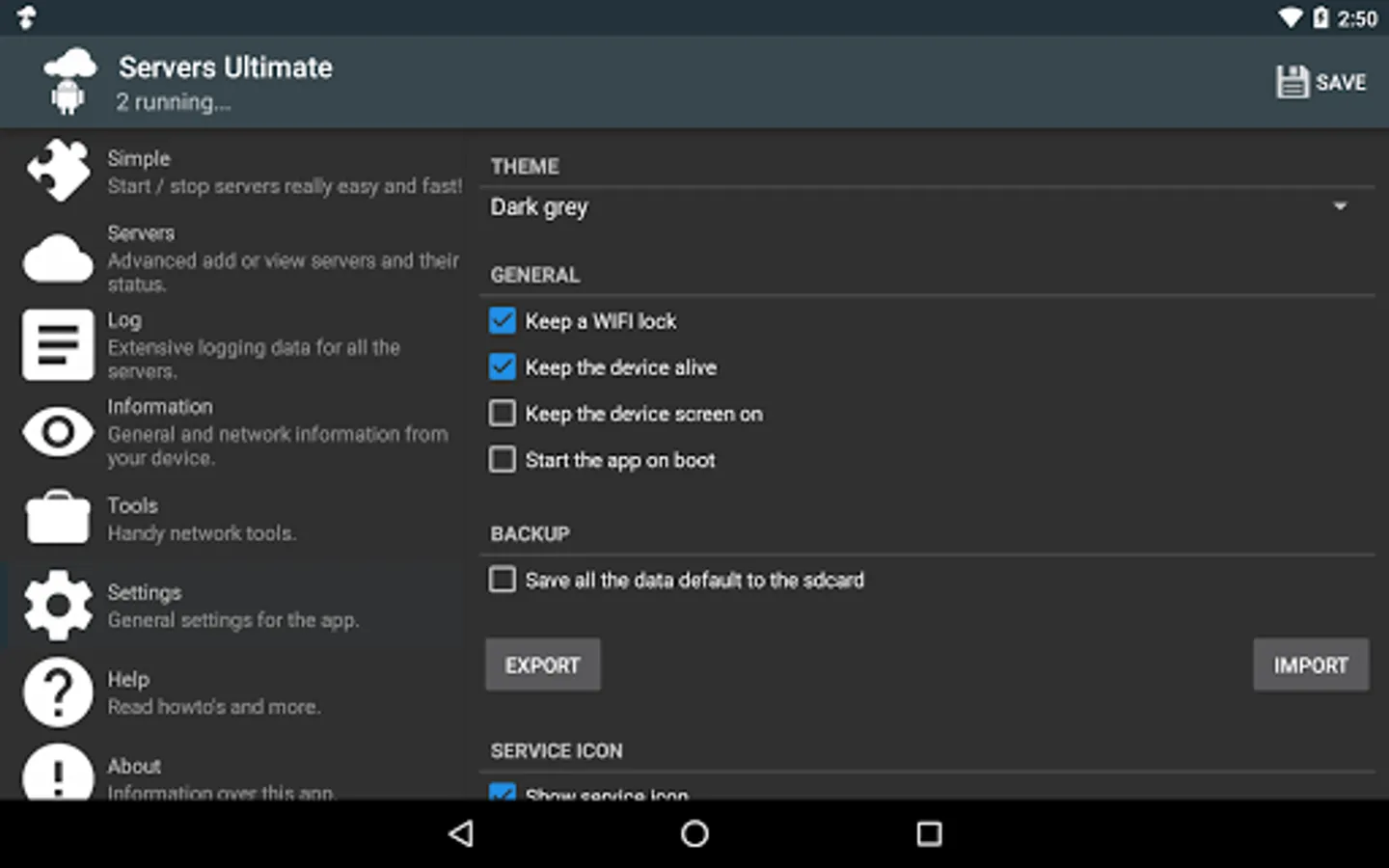
Task: Click 'General settings for the app.' description
Action: point(233,620)
